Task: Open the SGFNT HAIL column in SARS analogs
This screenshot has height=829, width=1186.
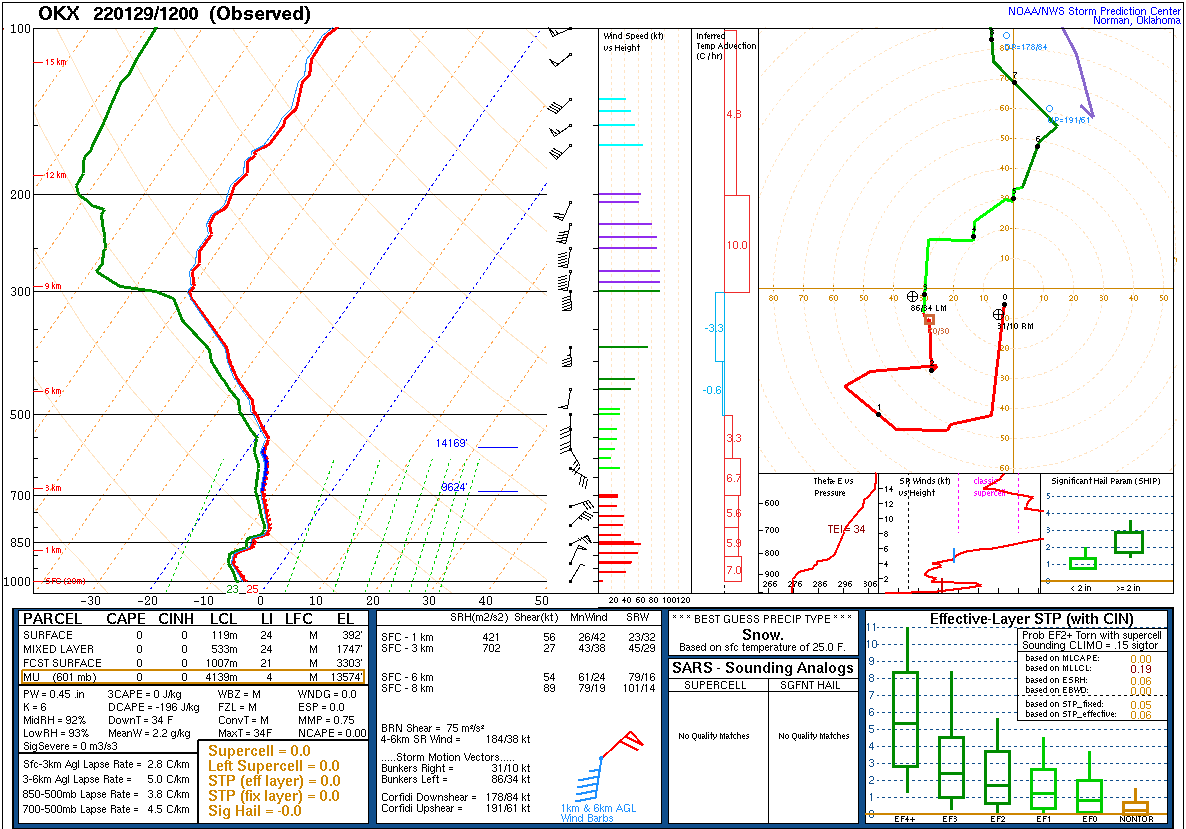Action: click(813, 685)
